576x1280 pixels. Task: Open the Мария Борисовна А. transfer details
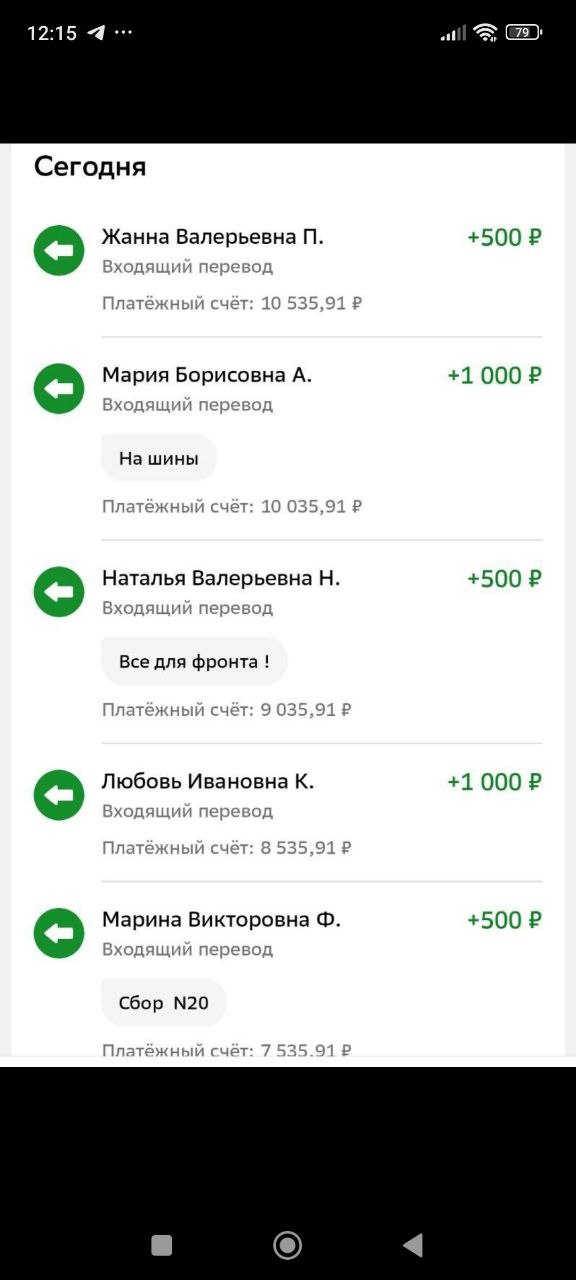(288, 439)
